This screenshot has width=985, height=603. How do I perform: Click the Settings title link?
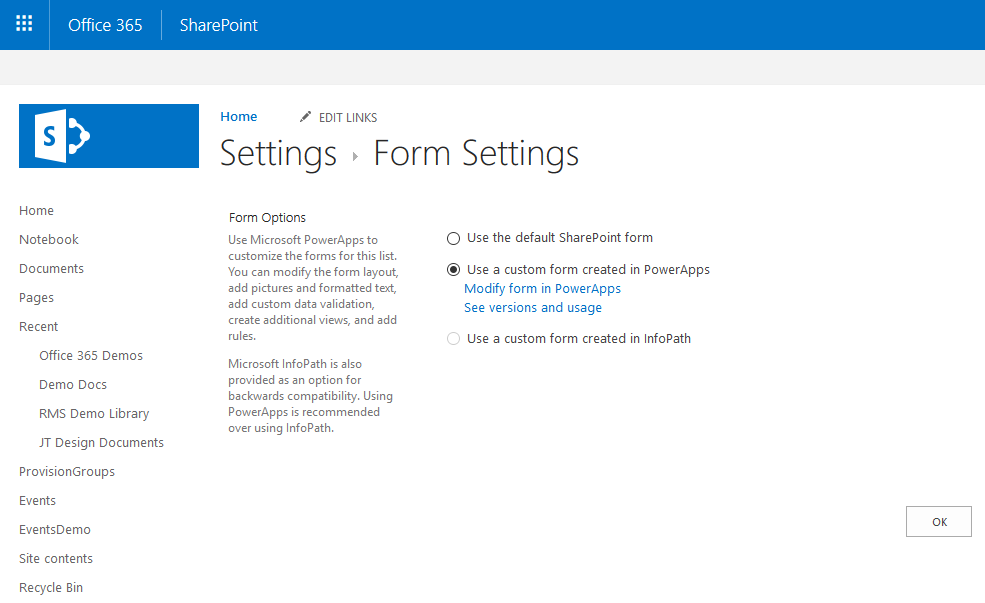[278, 153]
